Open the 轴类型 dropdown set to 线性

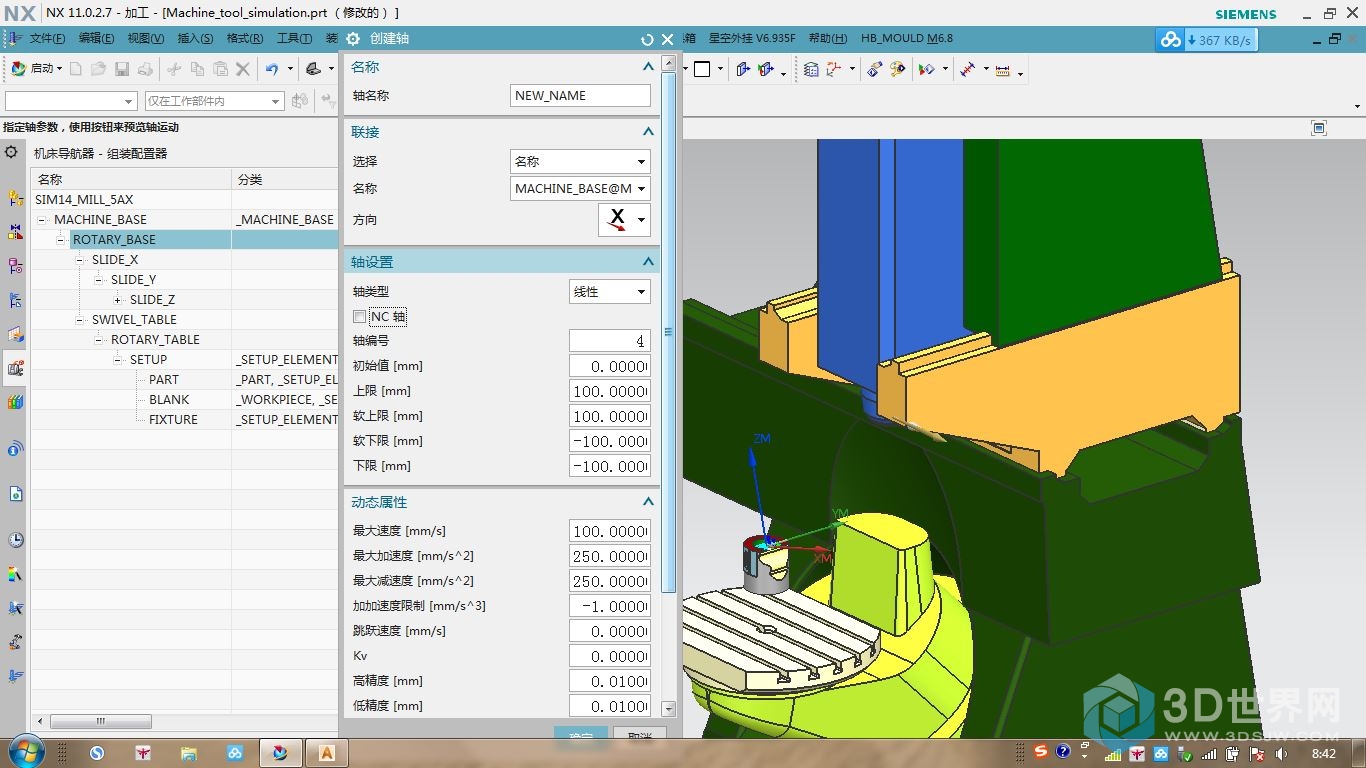coord(609,292)
